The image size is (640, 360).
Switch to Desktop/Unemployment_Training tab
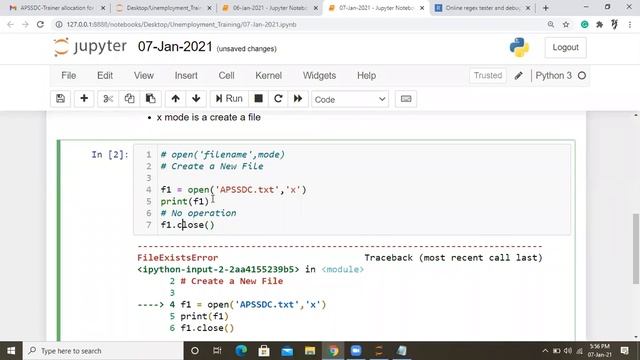163,8
